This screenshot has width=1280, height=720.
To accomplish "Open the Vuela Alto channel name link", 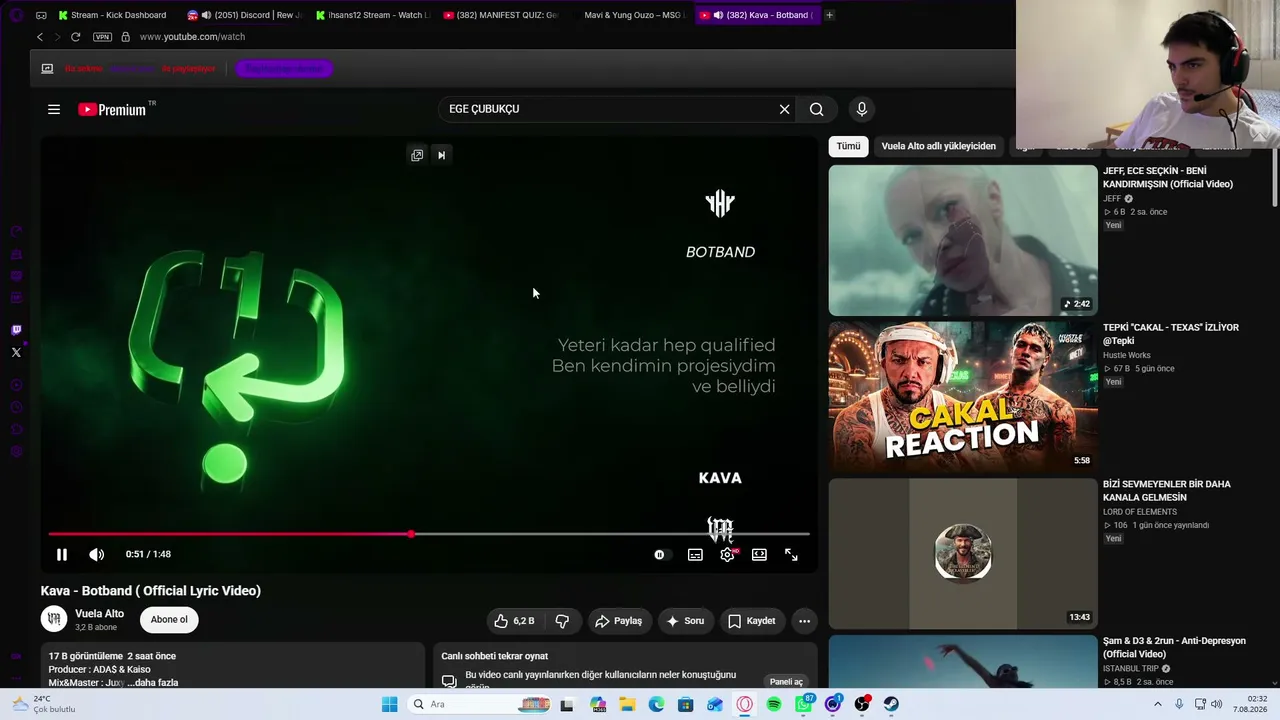I will (x=100, y=614).
